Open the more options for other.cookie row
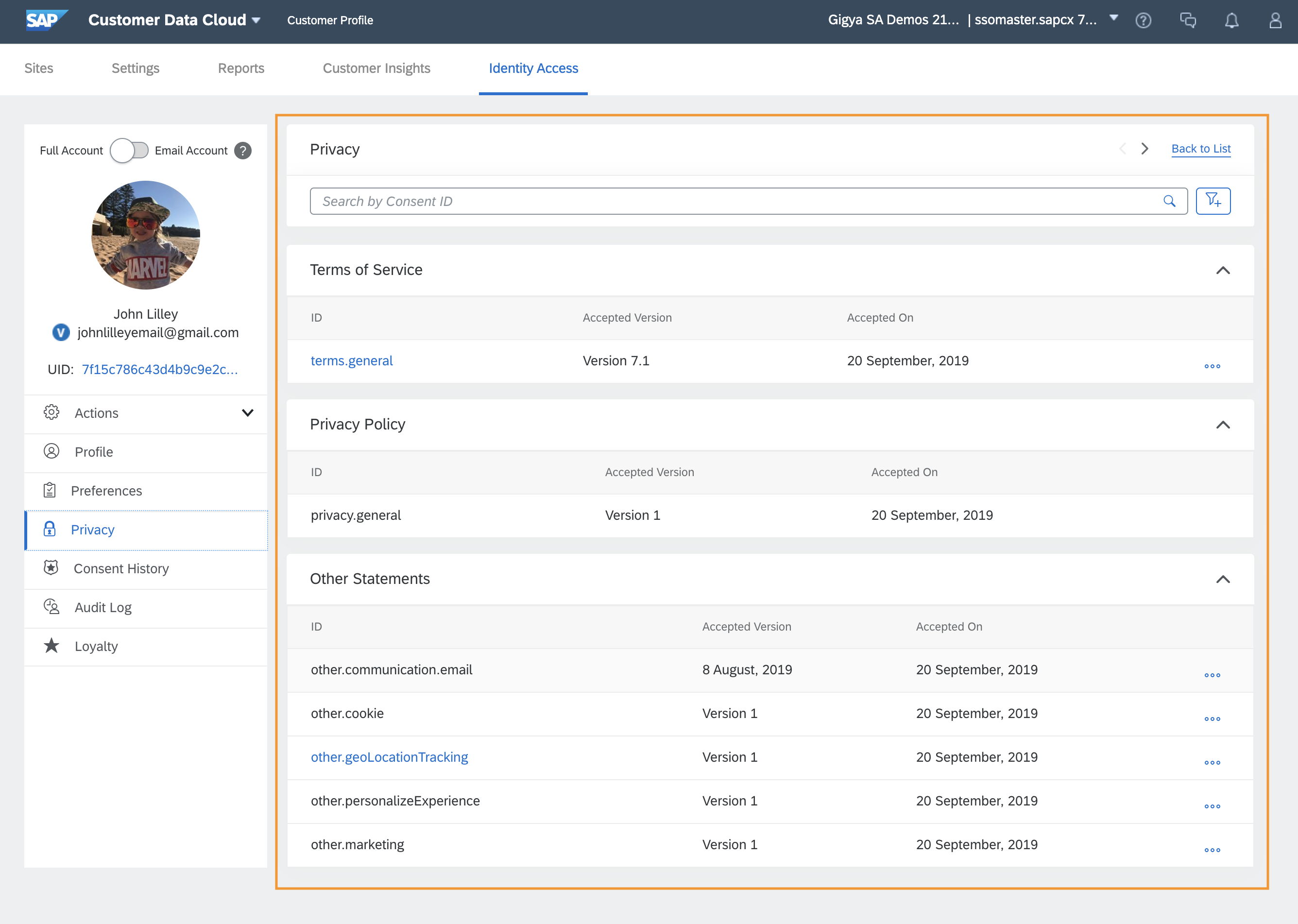Viewport: 1298px width, 924px height. pyautogui.click(x=1212, y=719)
